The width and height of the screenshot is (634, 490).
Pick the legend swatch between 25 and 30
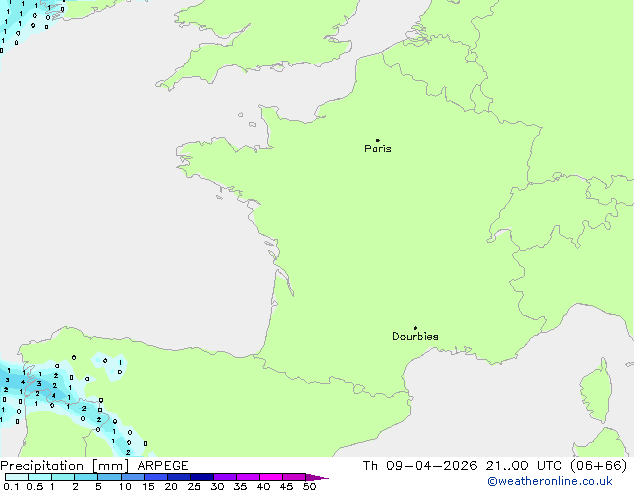pos(202,477)
